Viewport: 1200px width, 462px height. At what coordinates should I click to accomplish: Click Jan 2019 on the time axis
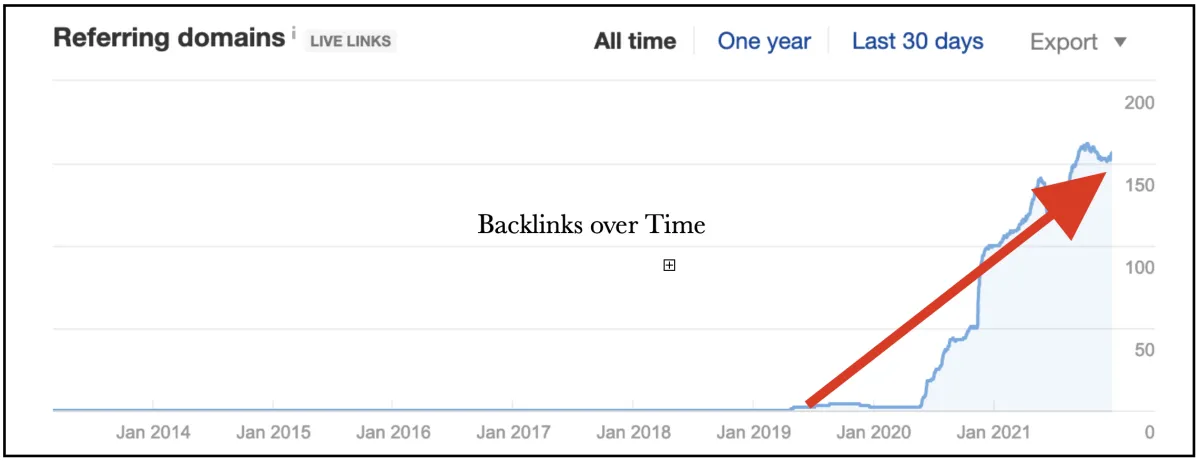pos(754,433)
